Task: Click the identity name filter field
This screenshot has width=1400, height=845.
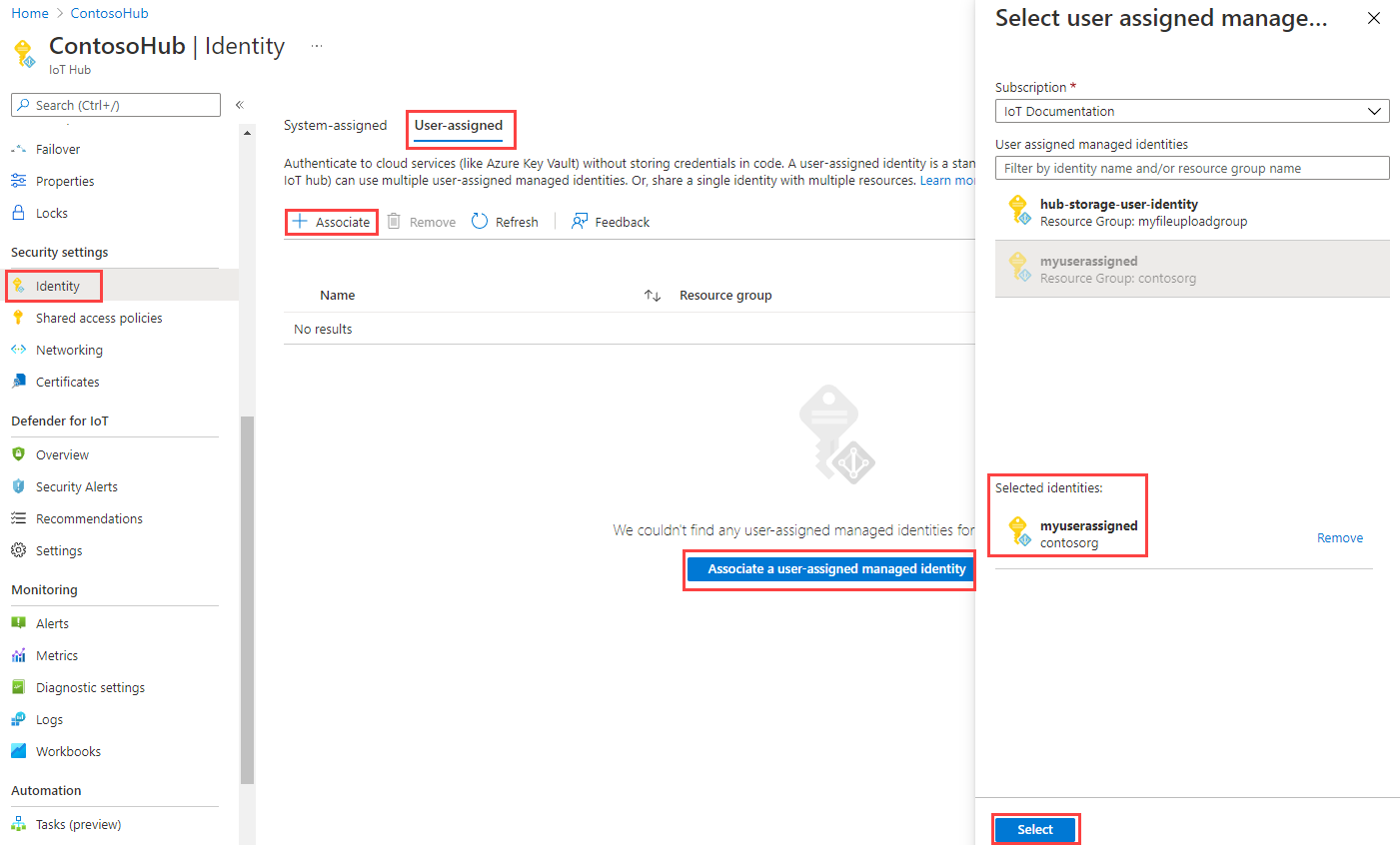Action: click(1192, 168)
